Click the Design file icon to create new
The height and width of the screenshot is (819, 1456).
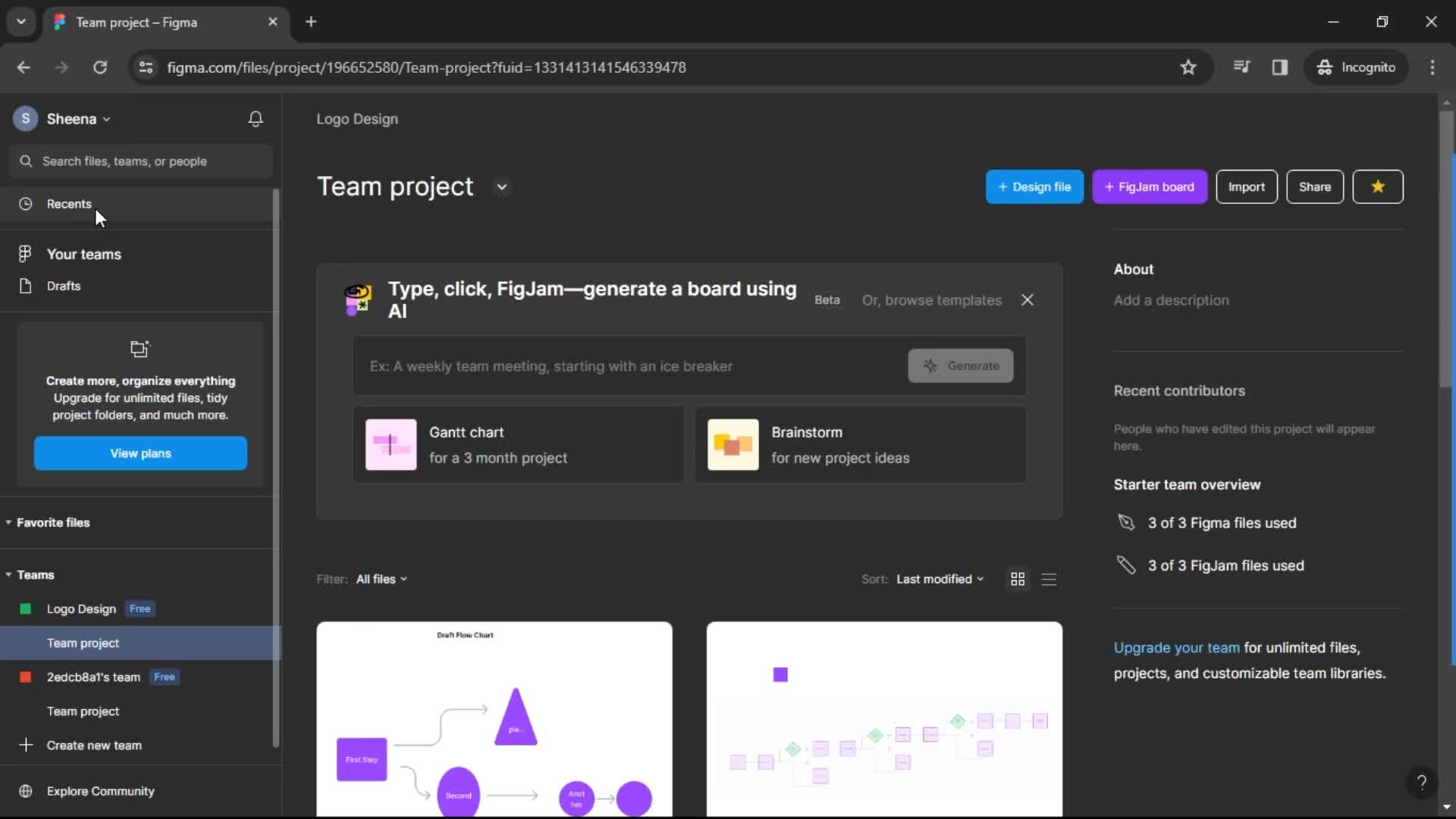pyautogui.click(x=1034, y=187)
